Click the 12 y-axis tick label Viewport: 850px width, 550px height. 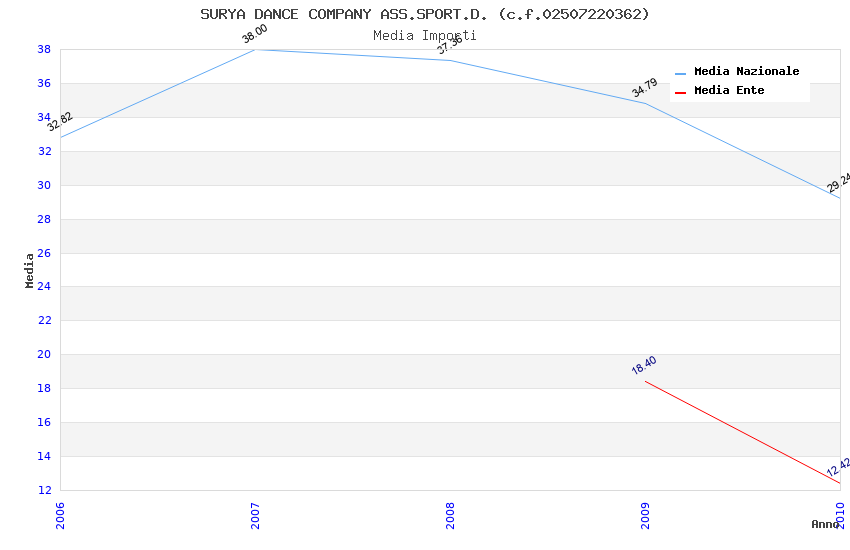(44, 490)
